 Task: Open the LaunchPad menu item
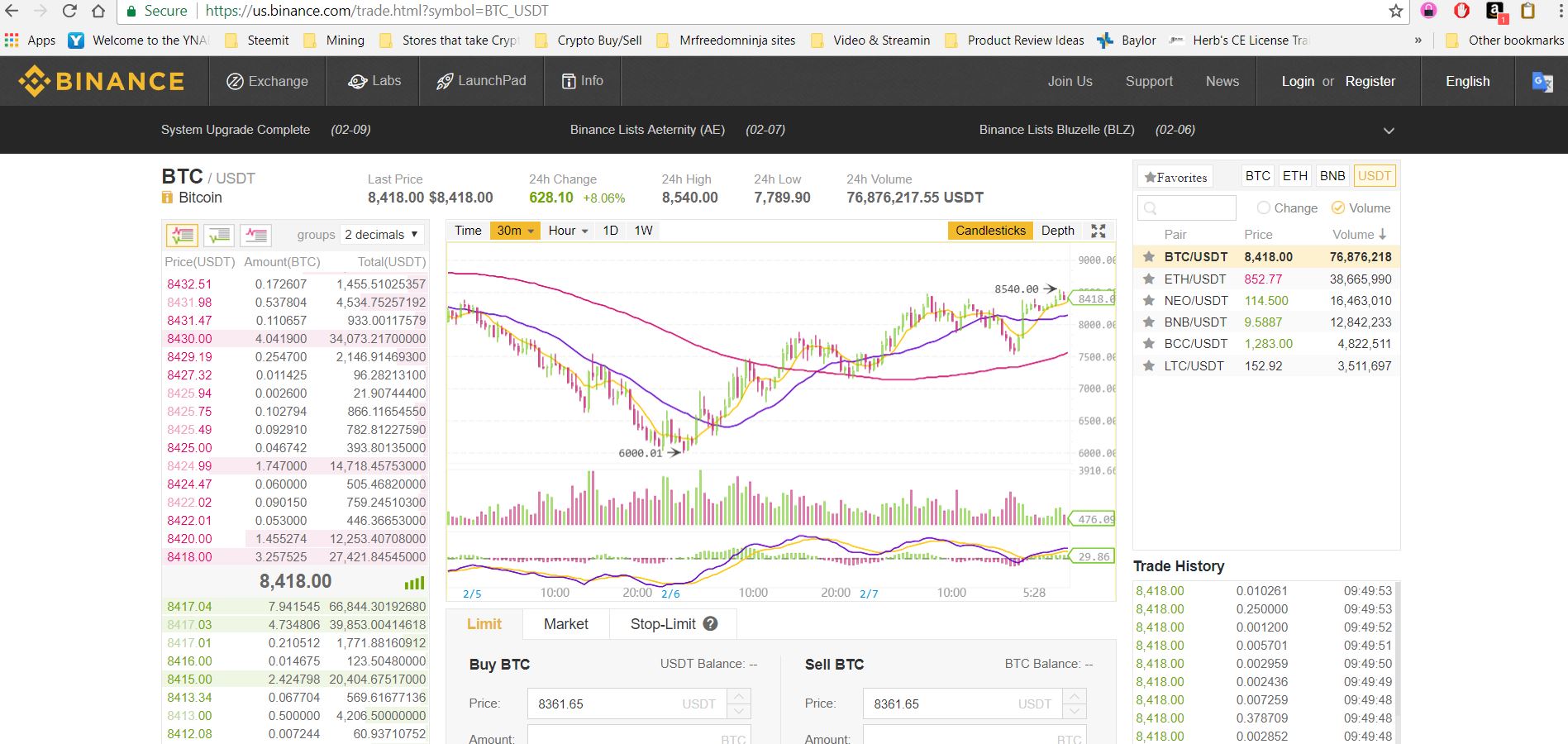click(x=481, y=81)
